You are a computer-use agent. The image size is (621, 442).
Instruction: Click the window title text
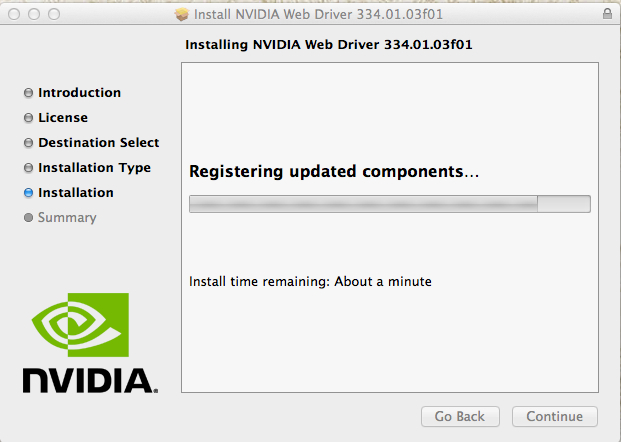click(318, 14)
